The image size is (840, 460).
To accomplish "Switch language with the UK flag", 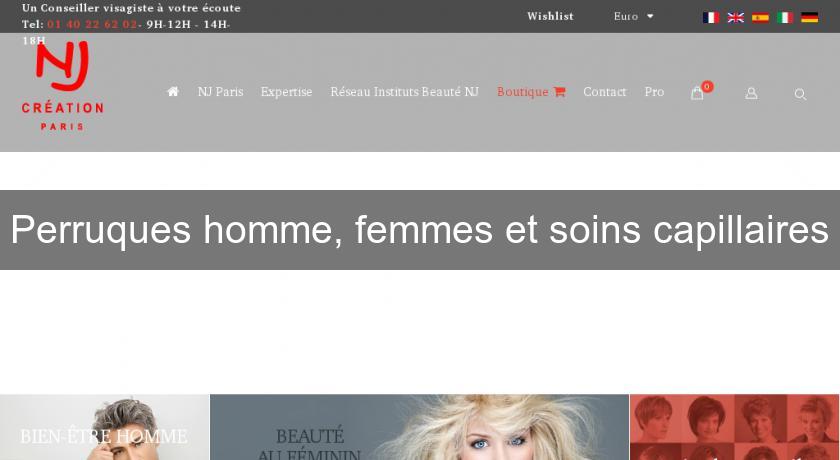I will tap(735, 17).
